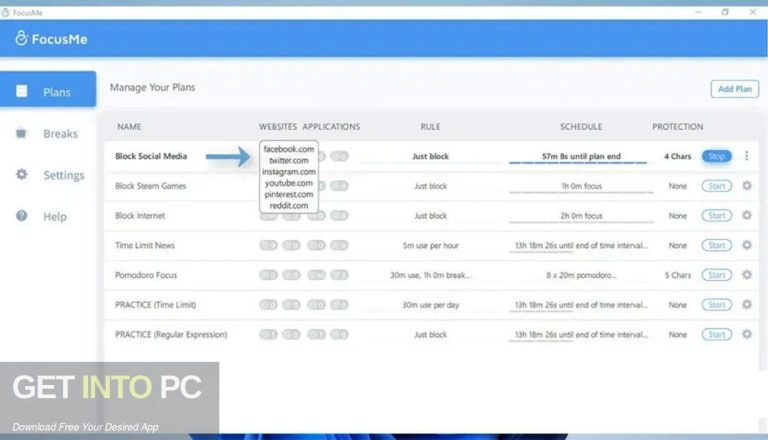Click progress bar under 57m 8s until plan end
The height and width of the screenshot is (440, 768).
pyautogui.click(x=578, y=163)
